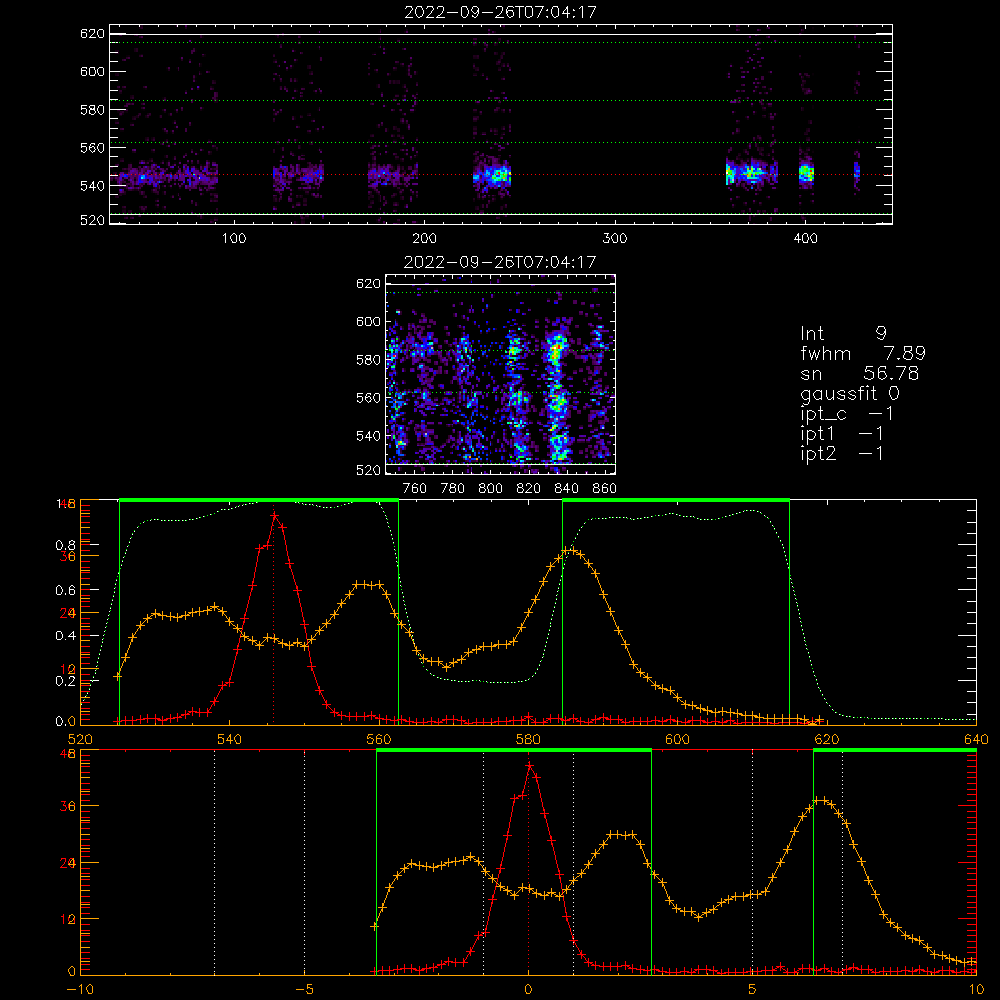Click x-axis label -5 on bottom plot
Viewport: 1000px width, 1000px height.
point(304,990)
